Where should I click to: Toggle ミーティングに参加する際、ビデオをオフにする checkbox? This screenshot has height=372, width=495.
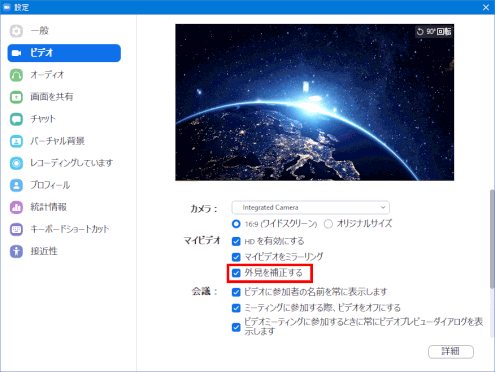[x=236, y=308]
